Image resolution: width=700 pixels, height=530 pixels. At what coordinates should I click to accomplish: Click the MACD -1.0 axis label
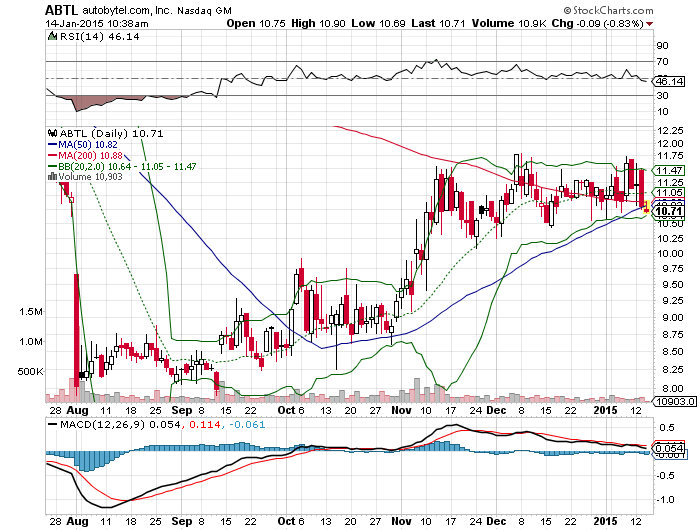(665, 500)
